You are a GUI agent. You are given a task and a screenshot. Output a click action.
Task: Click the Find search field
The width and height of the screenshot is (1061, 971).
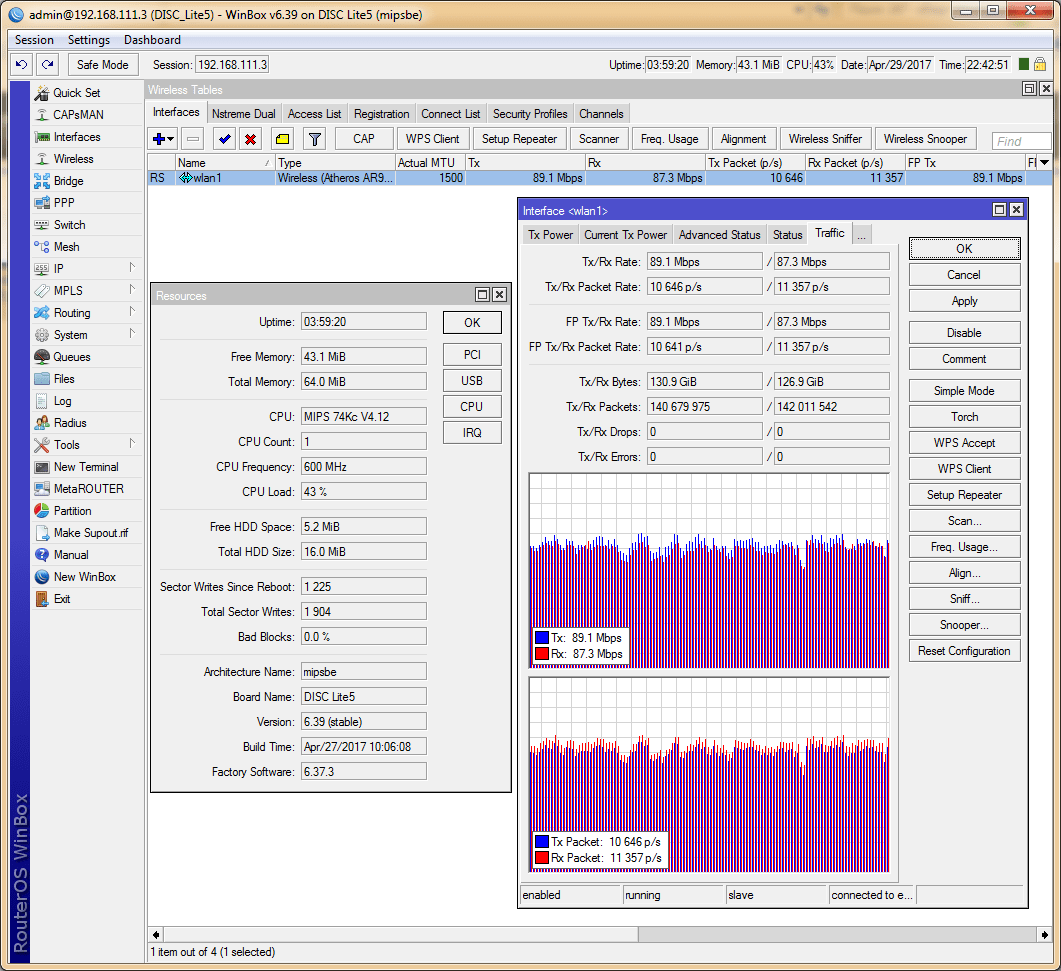1020,141
